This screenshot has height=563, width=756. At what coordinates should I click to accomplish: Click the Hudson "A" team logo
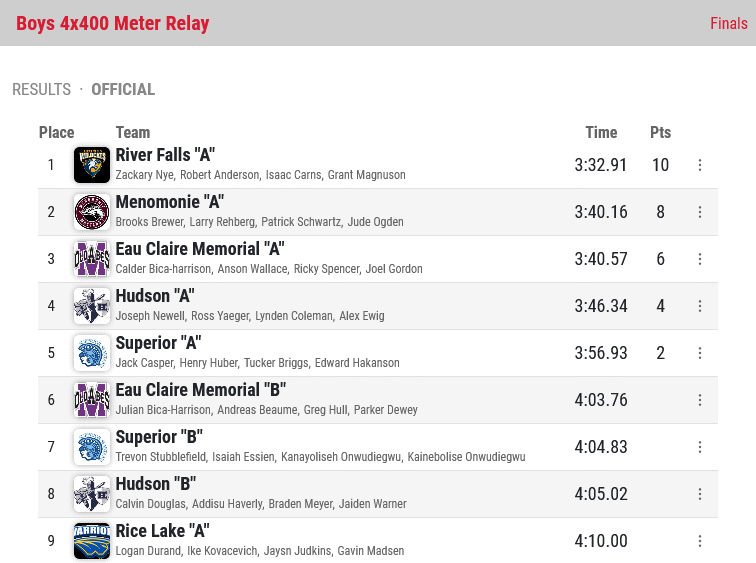pyautogui.click(x=92, y=306)
